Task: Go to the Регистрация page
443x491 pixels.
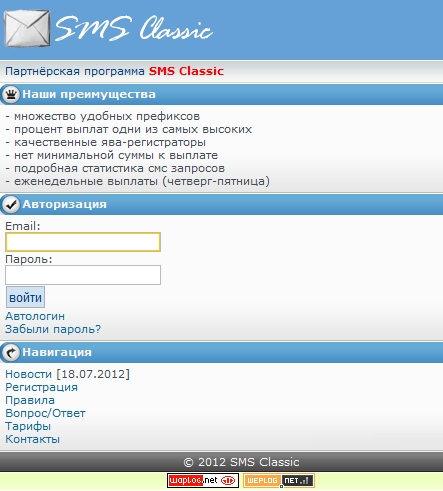Action: [42, 387]
